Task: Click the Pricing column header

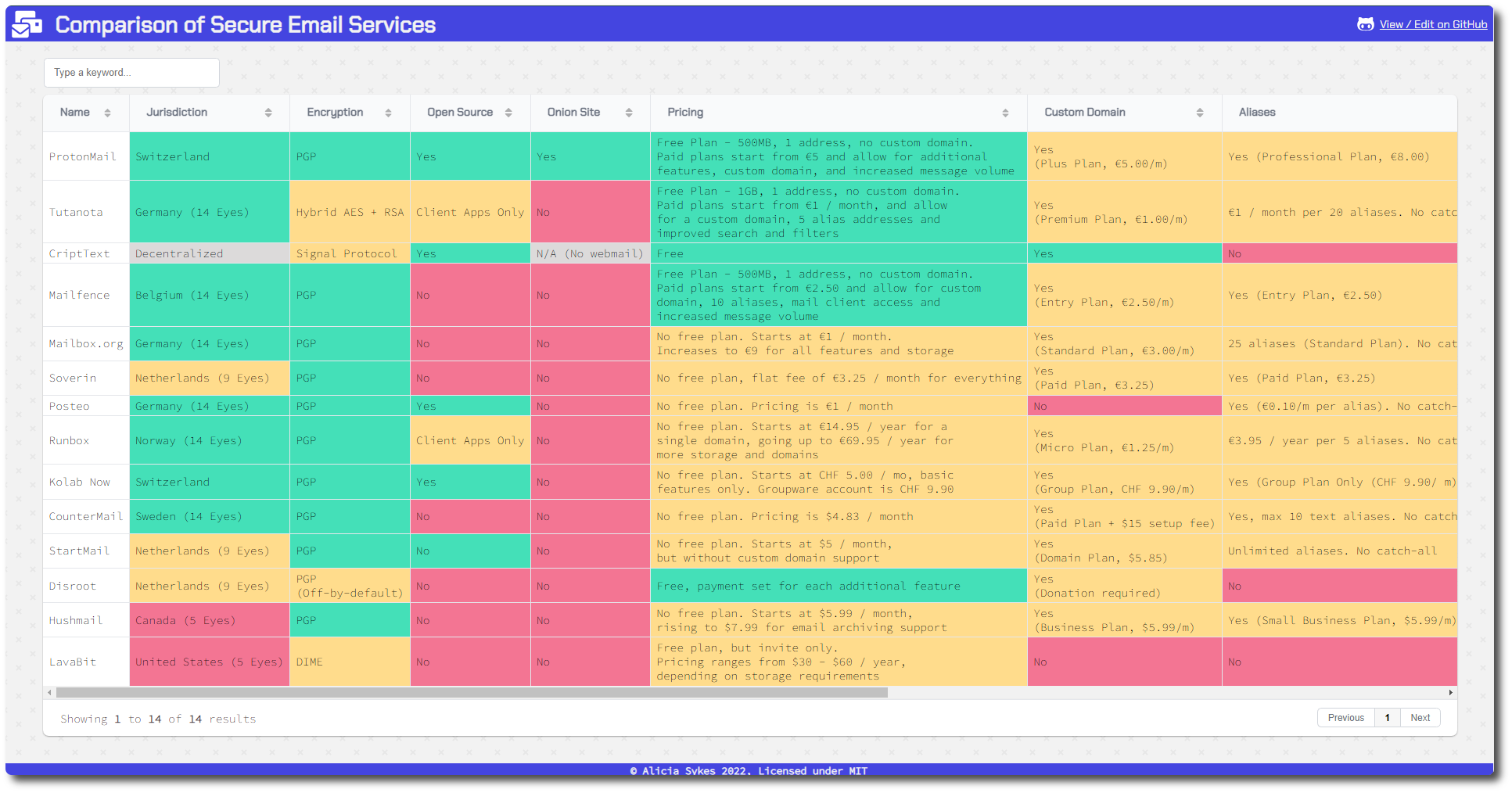Action: (839, 113)
